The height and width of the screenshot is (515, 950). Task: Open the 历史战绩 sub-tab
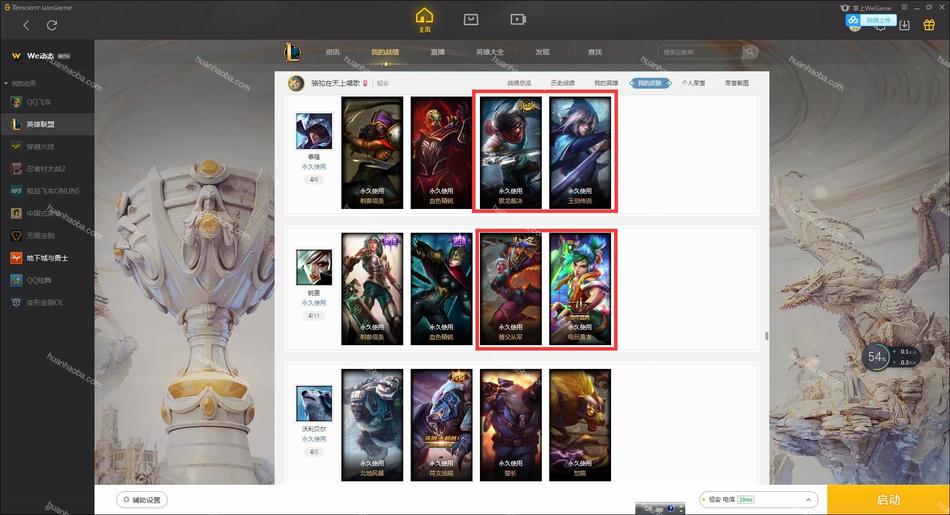click(562, 83)
